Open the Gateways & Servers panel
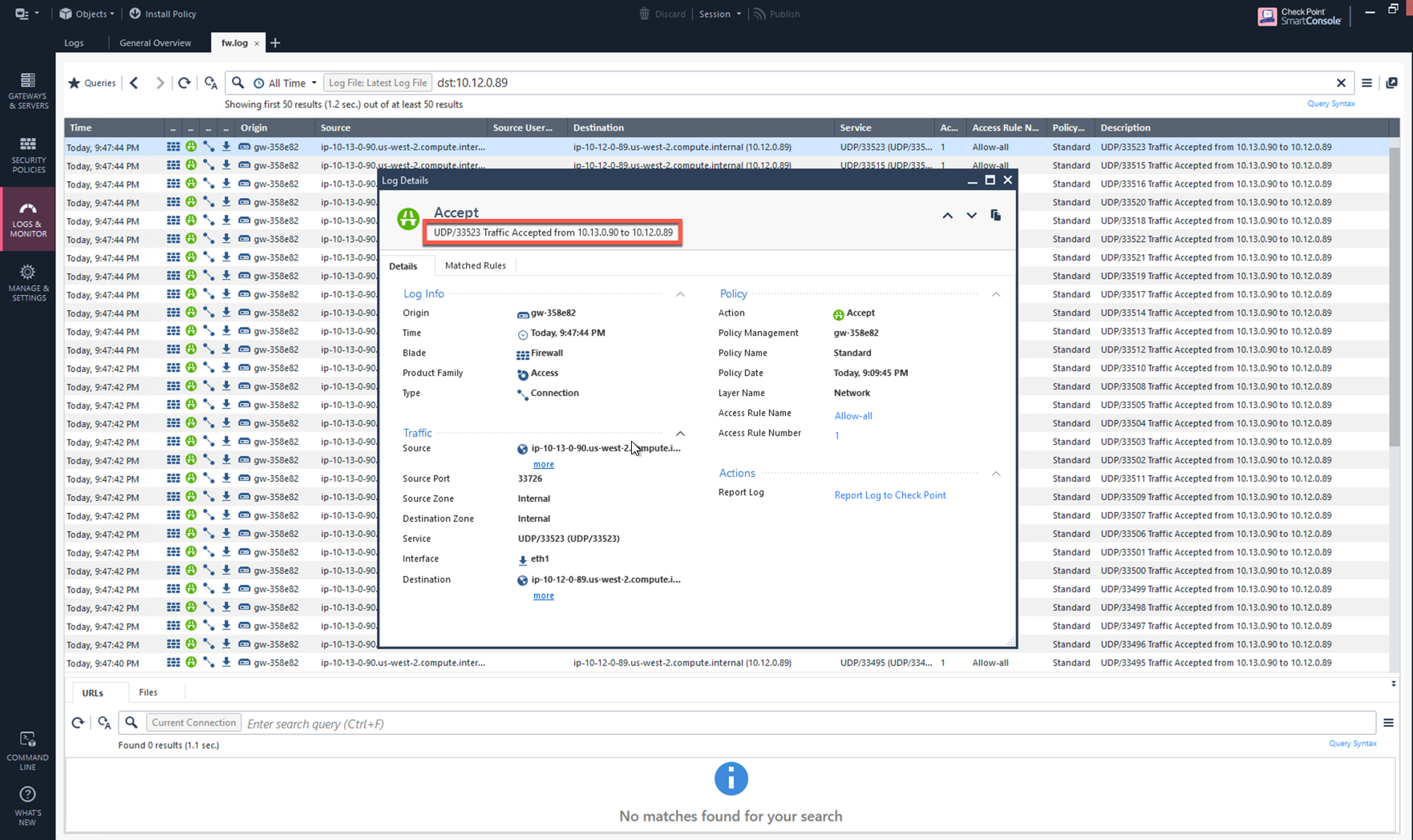This screenshot has height=840, width=1413. pyautogui.click(x=27, y=90)
